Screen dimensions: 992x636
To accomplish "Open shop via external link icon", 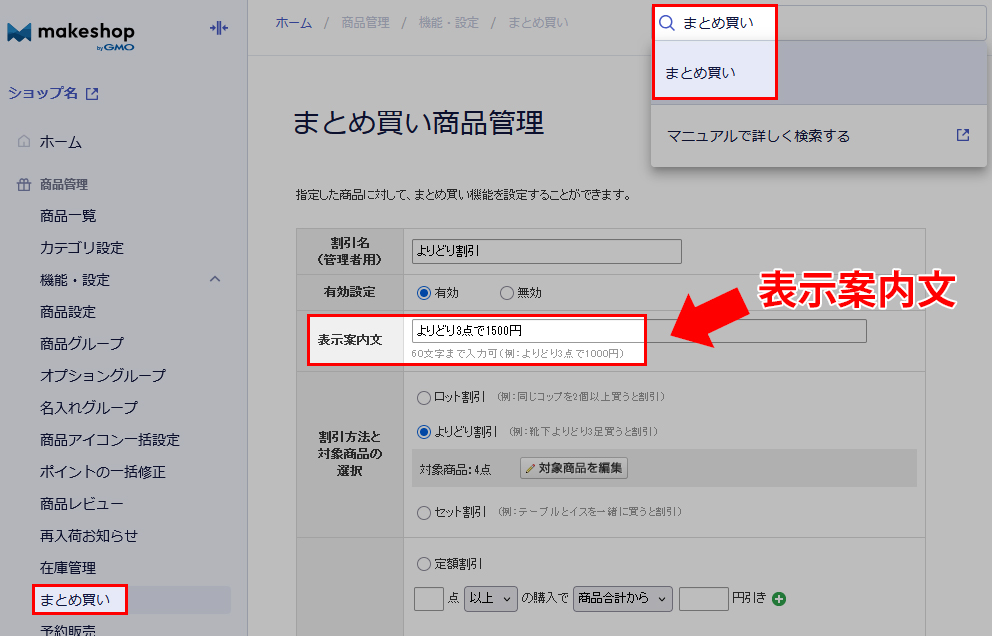I will 92,94.
